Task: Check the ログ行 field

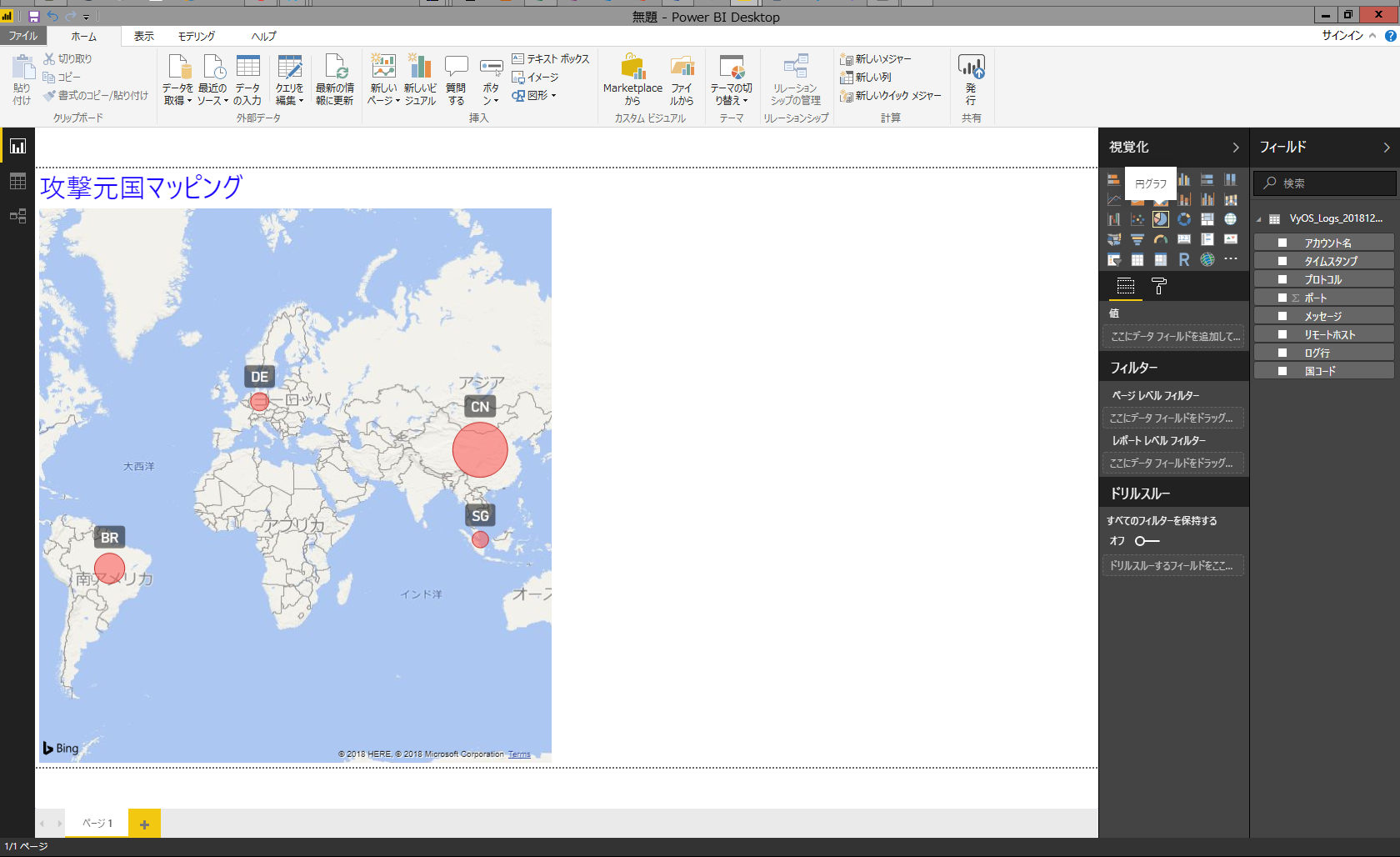Action: (x=1282, y=353)
